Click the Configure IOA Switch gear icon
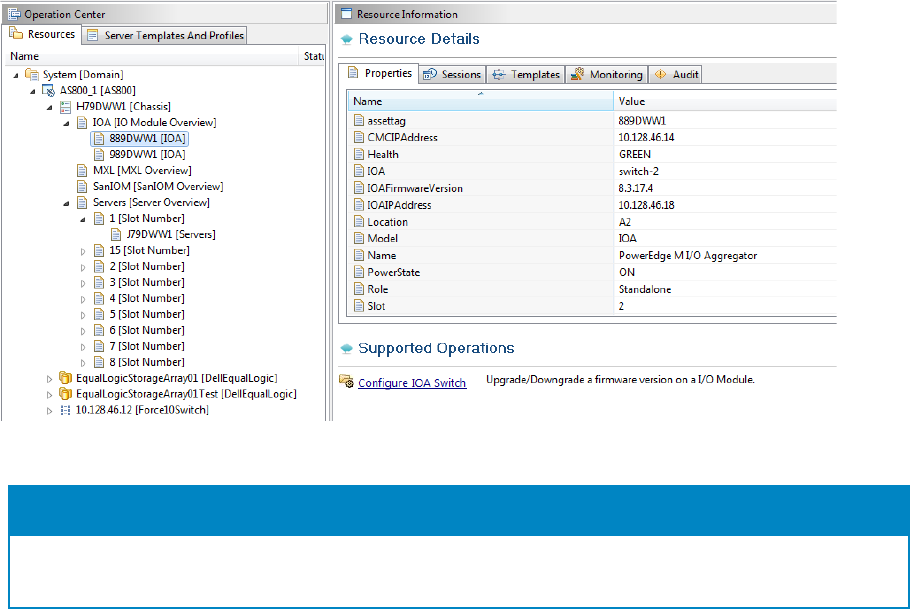This screenshot has width=910, height=609. 346,381
